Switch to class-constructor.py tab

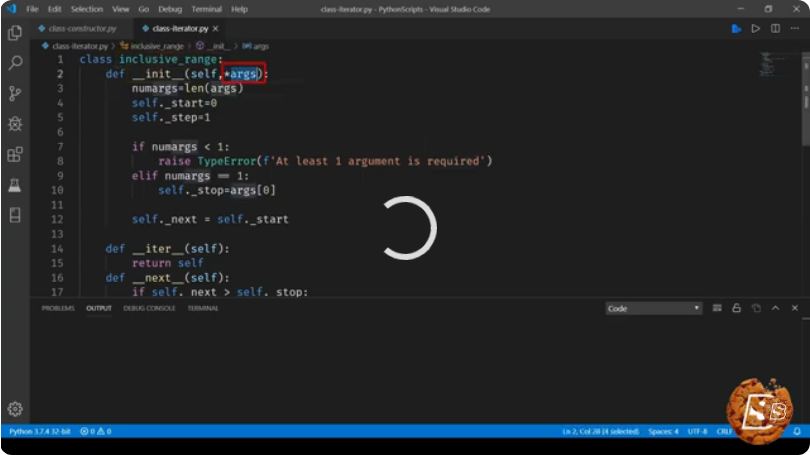(77, 29)
